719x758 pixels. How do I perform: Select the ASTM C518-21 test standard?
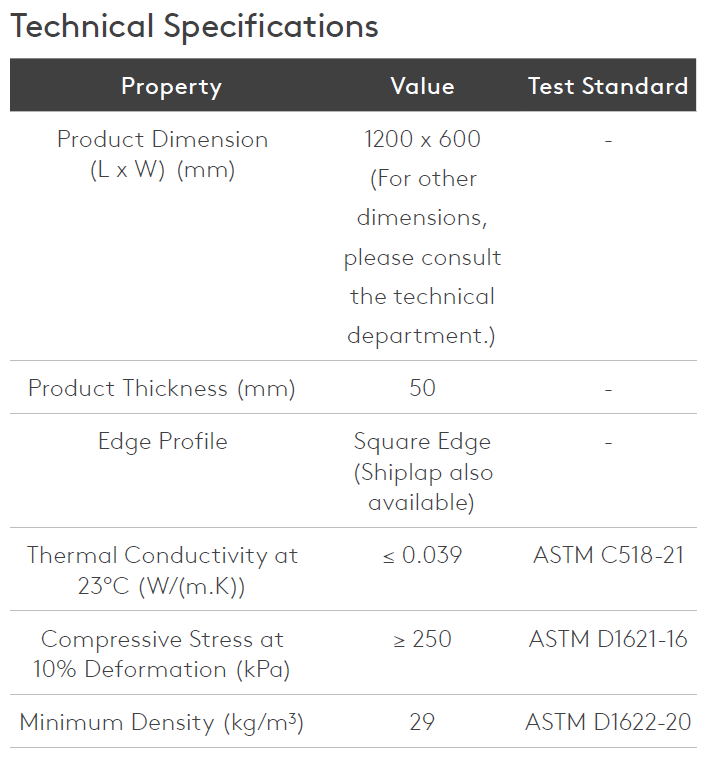(x=608, y=555)
